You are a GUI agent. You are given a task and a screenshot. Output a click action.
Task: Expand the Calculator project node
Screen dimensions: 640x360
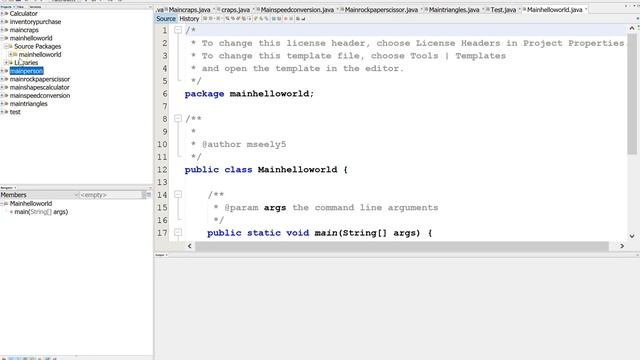click(x=2, y=13)
